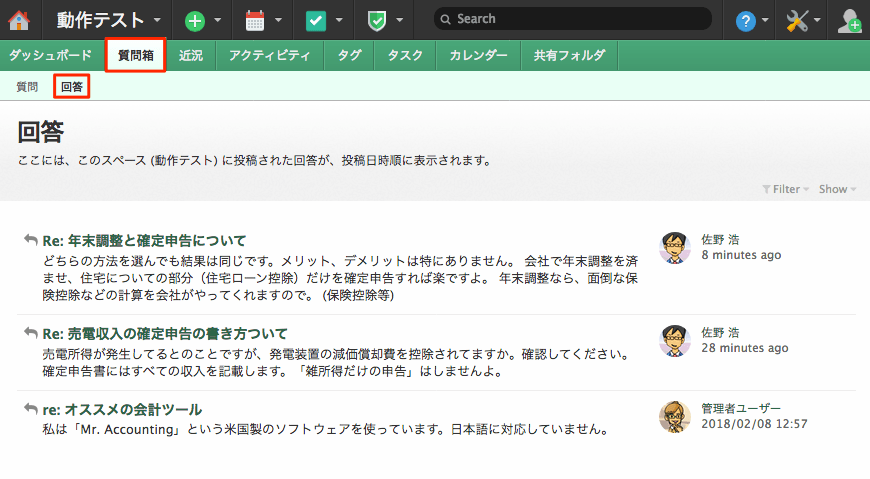
Task: Switch to the ダッシュボード tab
Action: click(x=50, y=56)
